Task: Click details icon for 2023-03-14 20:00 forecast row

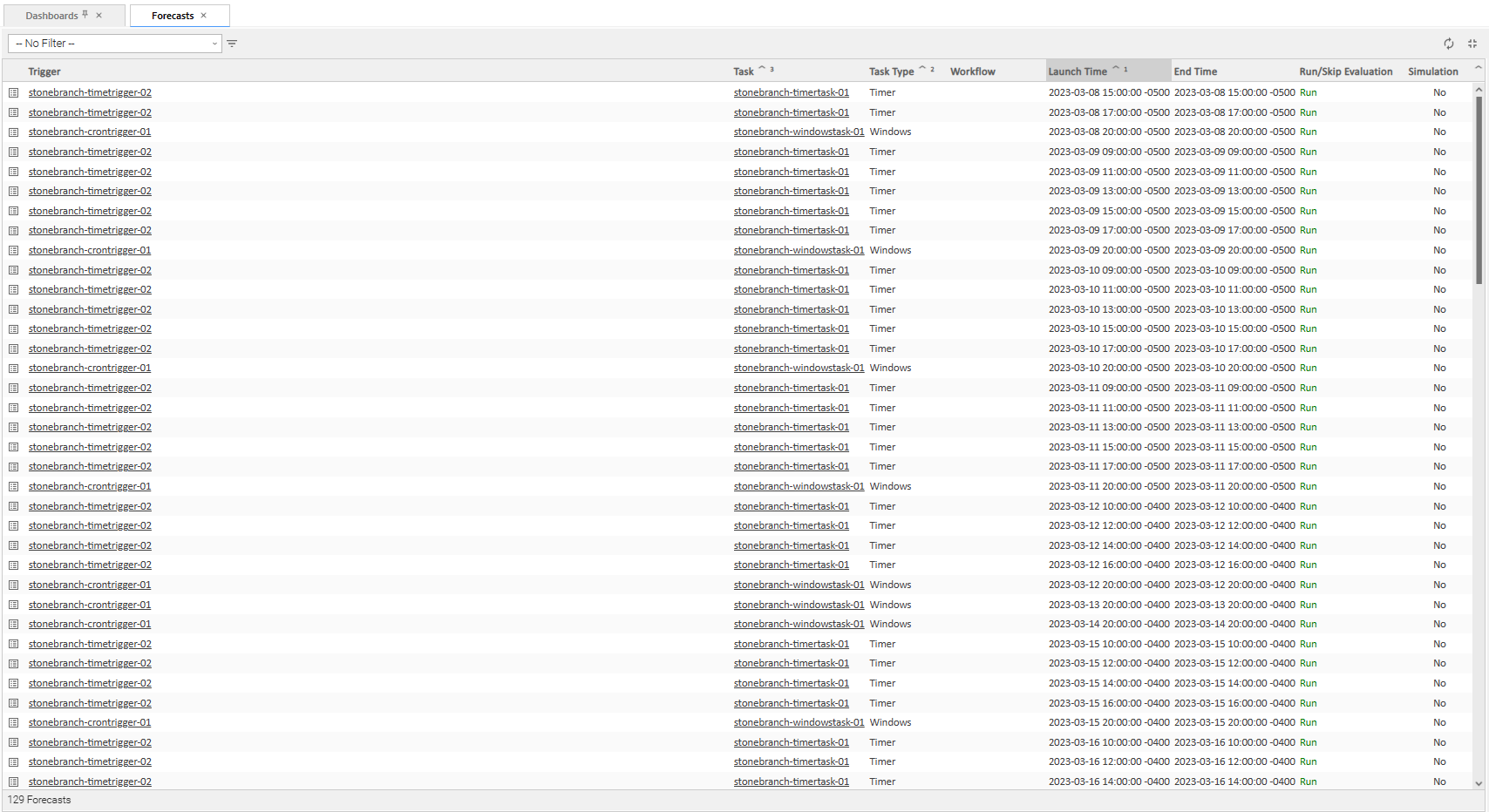Action: click(x=14, y=625)
